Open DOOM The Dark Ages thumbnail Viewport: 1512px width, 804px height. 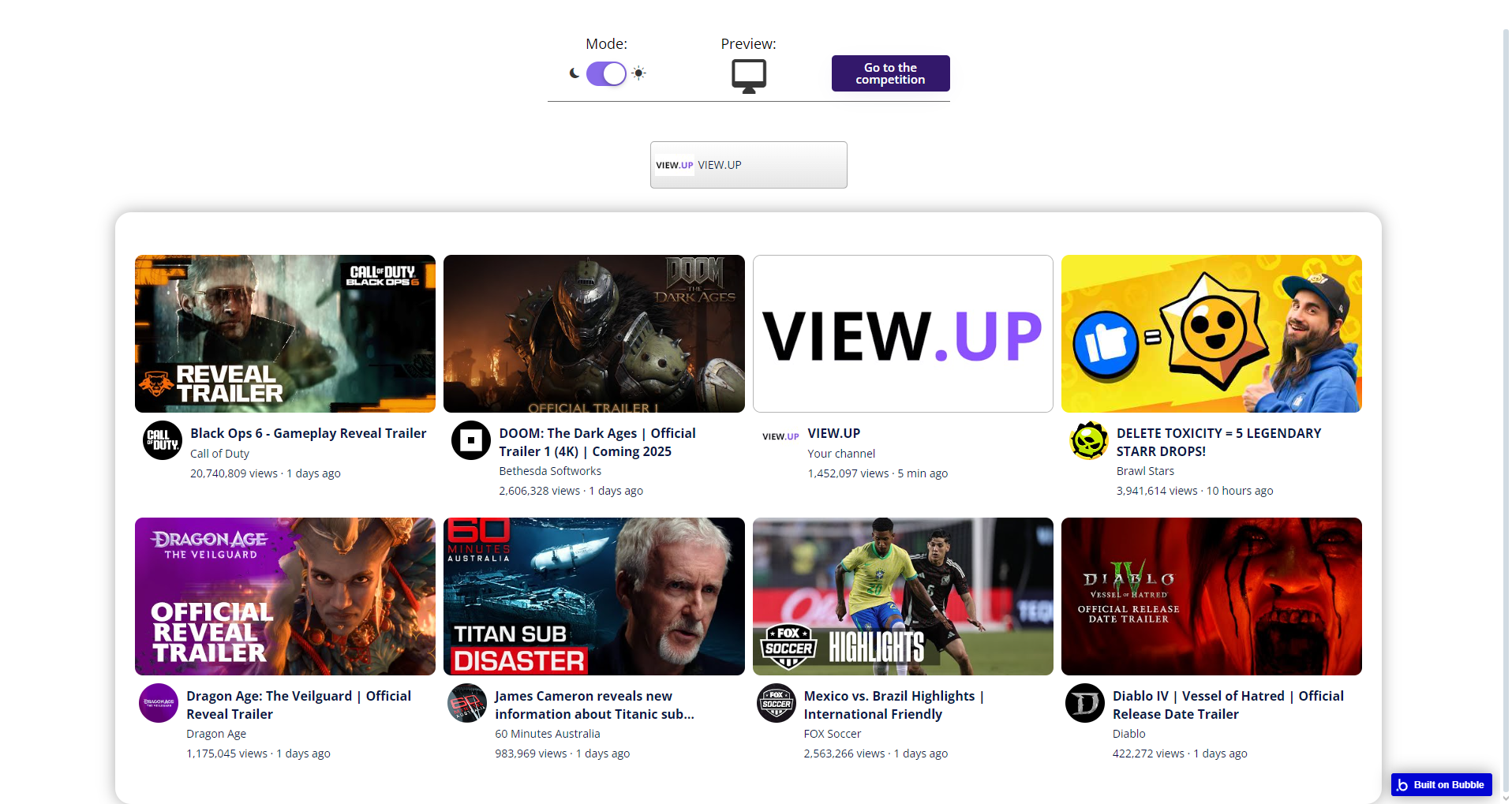[594, 334]
